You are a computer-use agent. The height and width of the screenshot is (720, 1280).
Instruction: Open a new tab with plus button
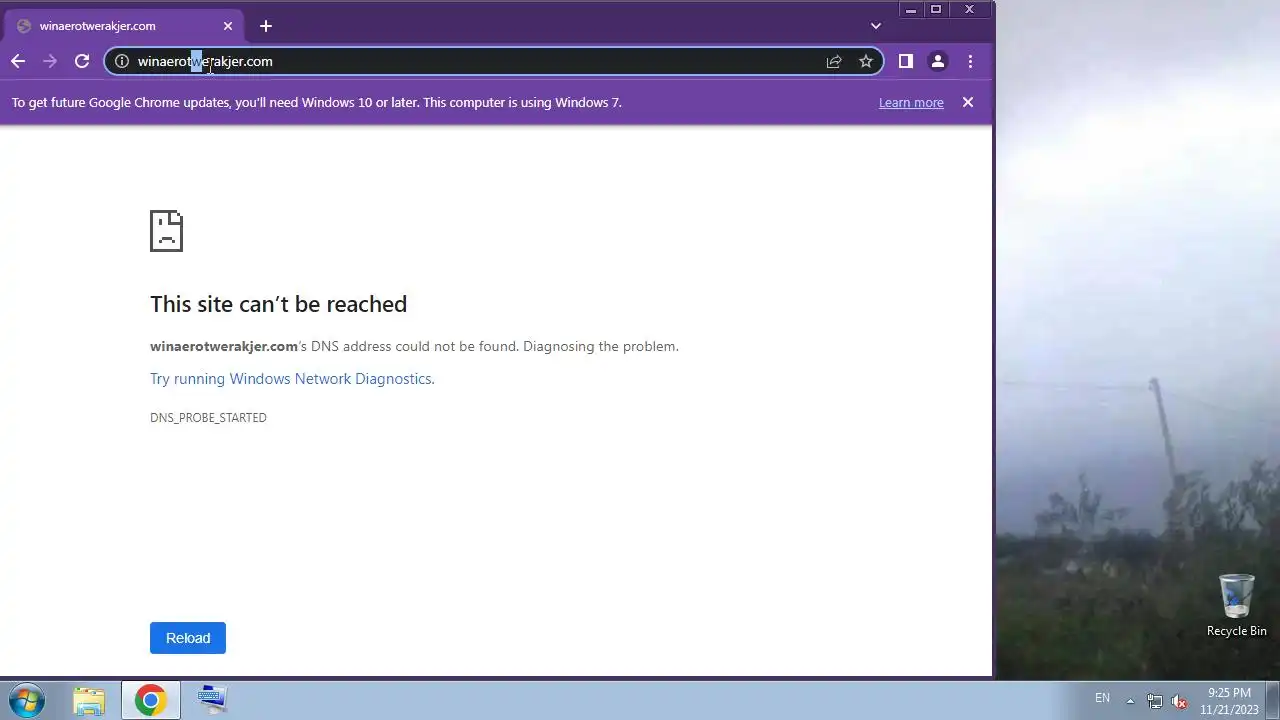click(265, 26)
